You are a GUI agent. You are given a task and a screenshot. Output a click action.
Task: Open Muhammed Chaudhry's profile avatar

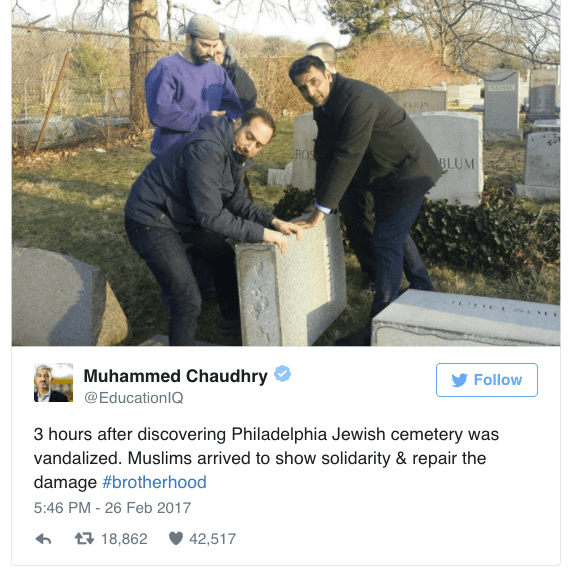coord(54,383)
